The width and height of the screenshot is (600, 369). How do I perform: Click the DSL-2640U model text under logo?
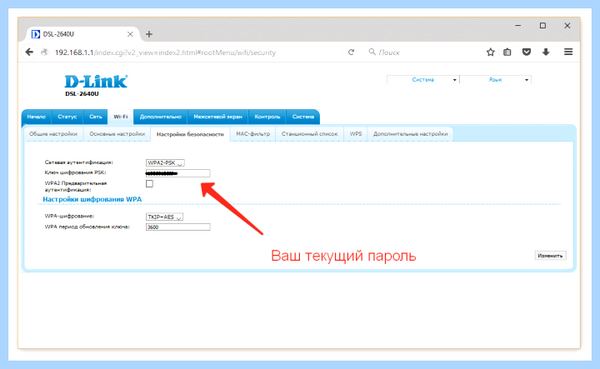(82, 94)
